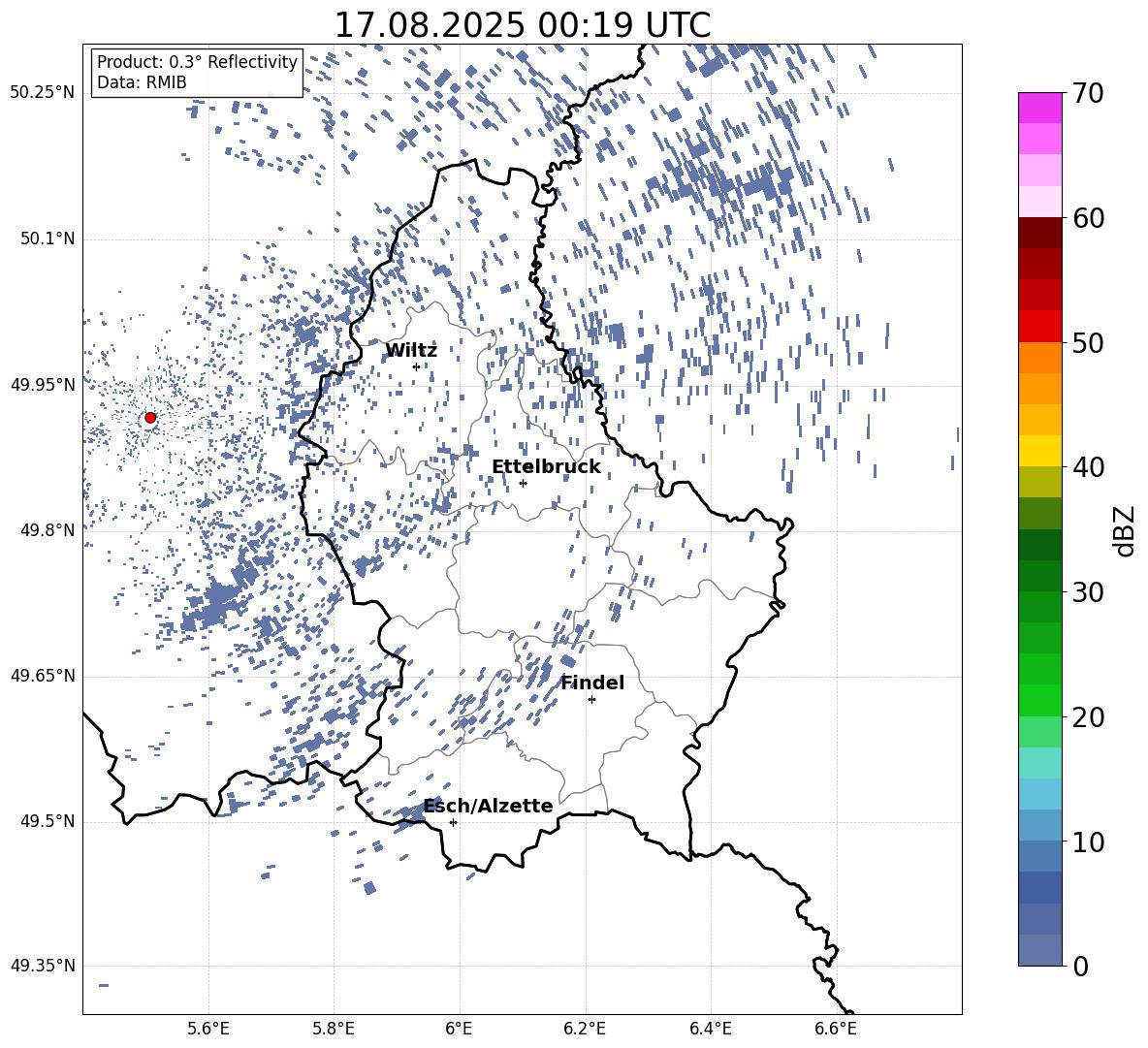Click the yellow 40 dBZ swatch

click(x=1040, y=451)
